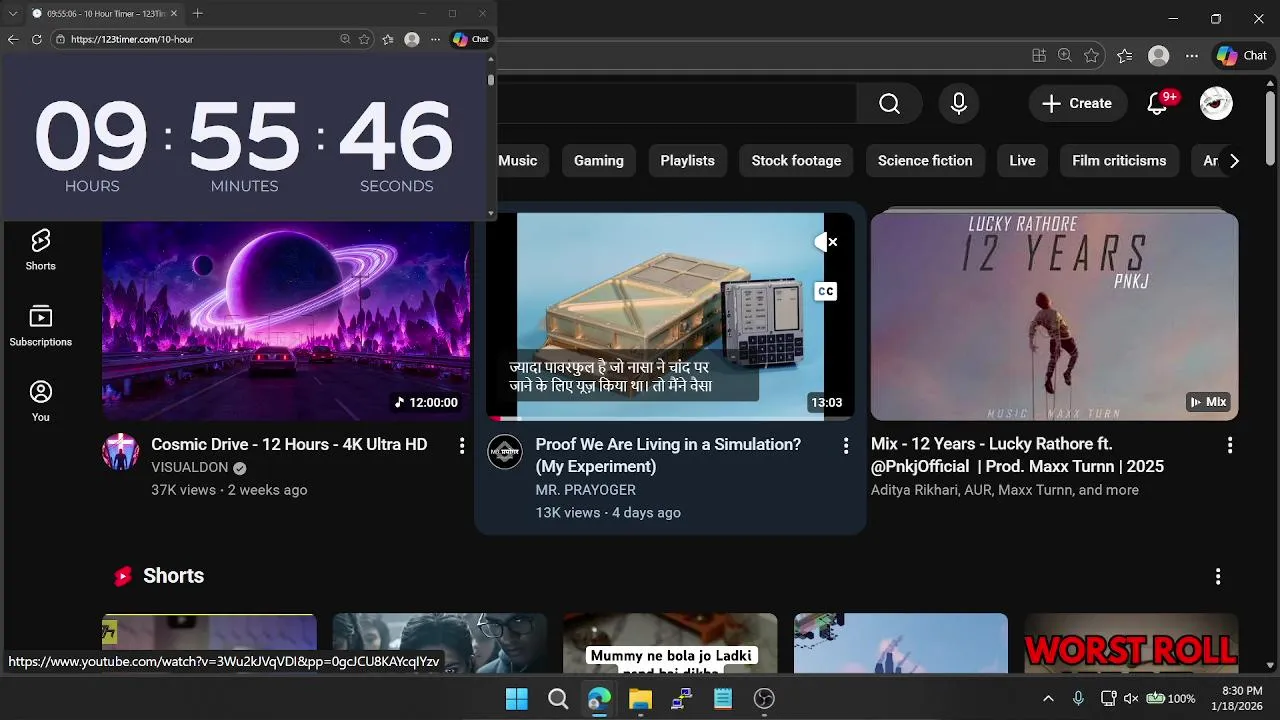Image resolution: width=1280 pixels, height=720 pixels.
Task: Unmute the Simulation video preview
Action: point(826,242)
